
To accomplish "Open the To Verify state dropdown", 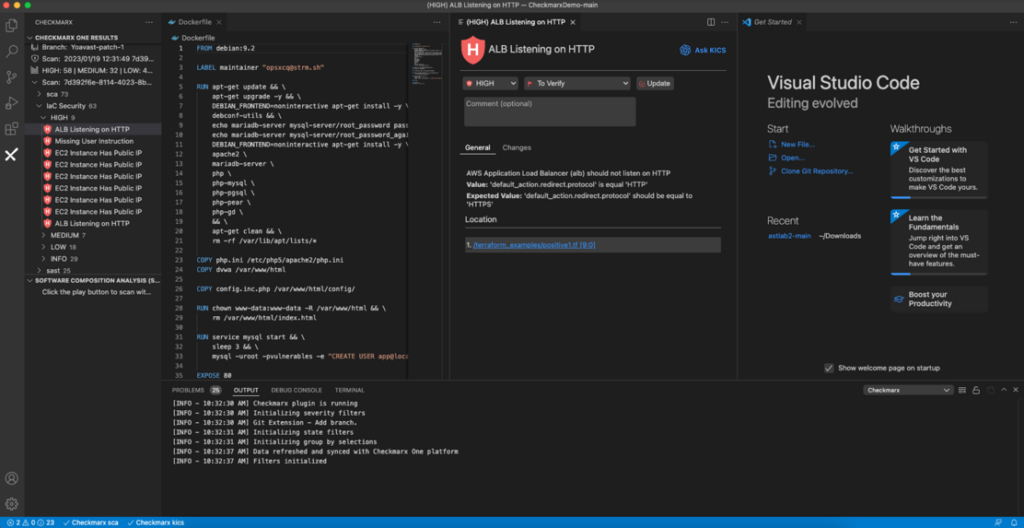I will pos(577,84).
